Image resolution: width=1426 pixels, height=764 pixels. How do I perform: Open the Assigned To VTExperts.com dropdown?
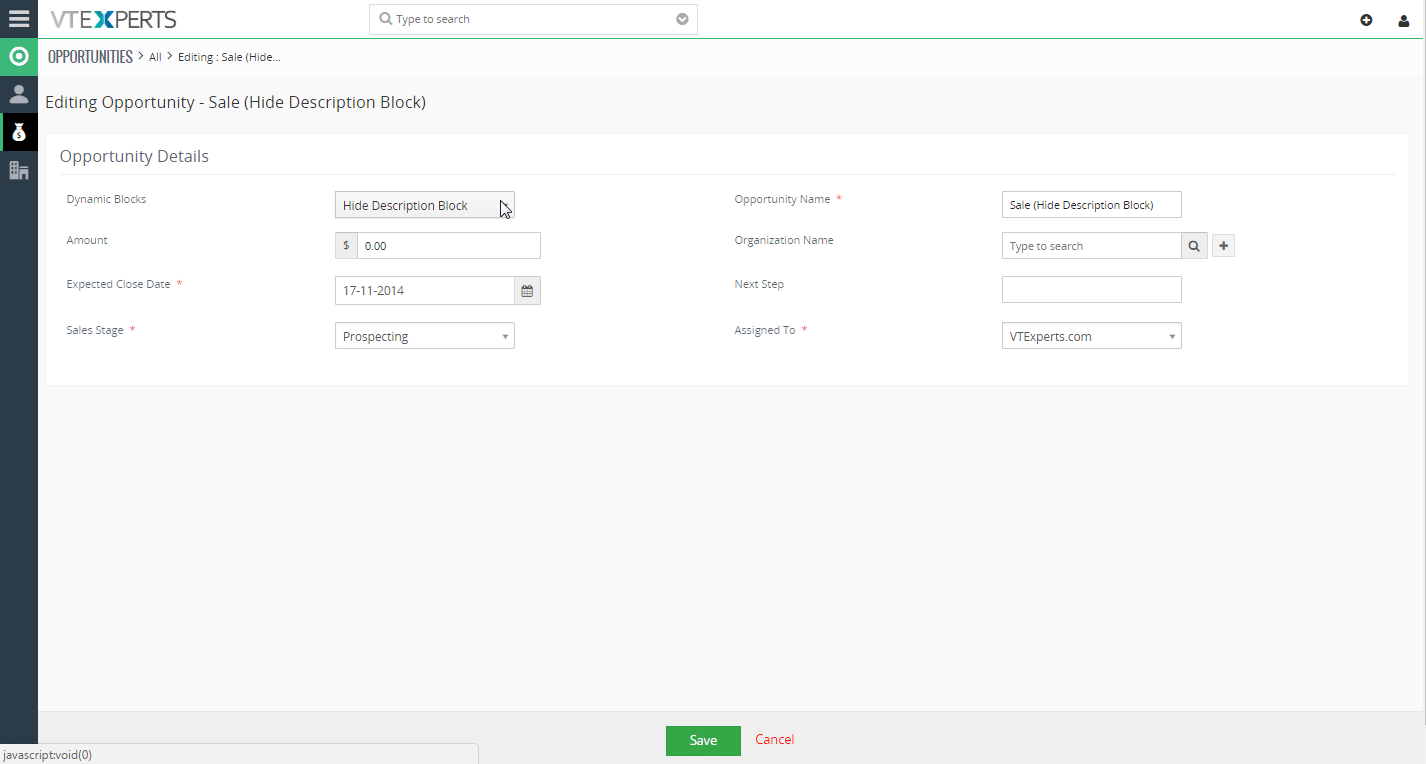tap(1092, 336)
